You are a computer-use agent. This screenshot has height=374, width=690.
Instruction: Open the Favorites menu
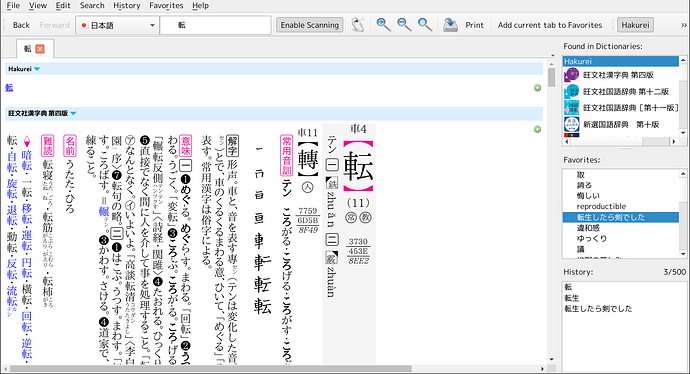coord(166,6)
